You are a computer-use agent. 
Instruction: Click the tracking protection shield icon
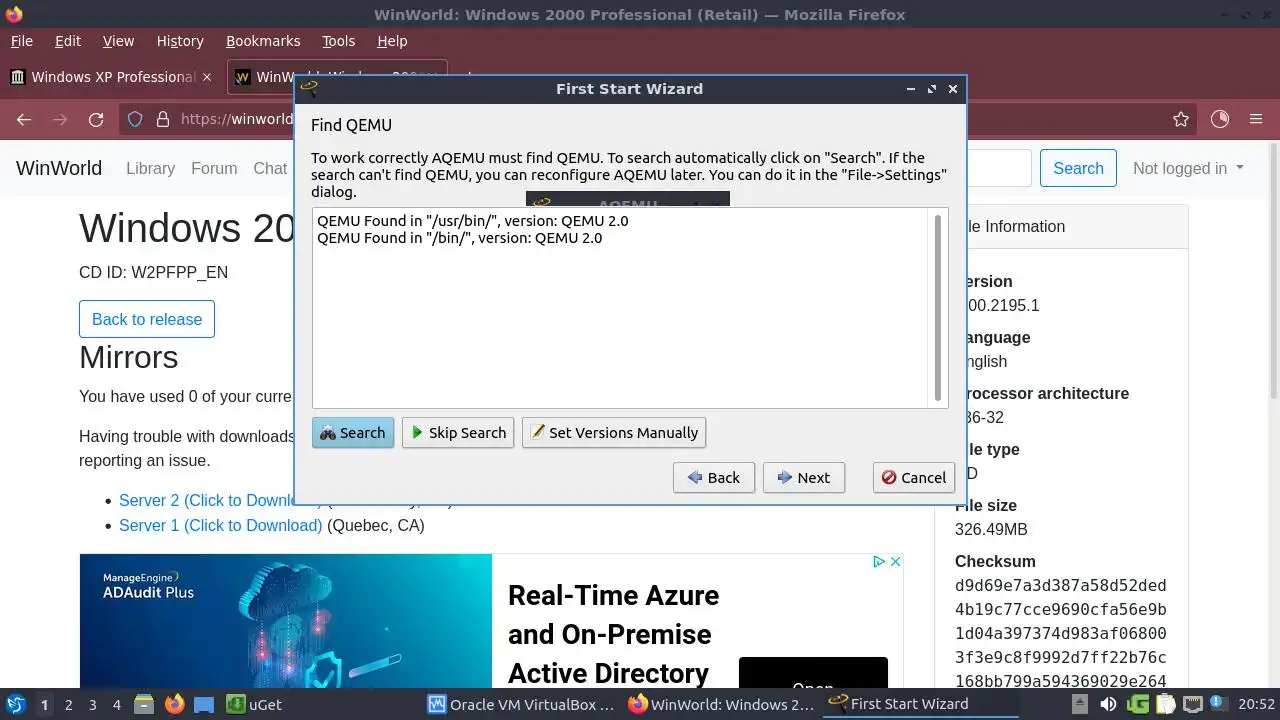(135, 120)
